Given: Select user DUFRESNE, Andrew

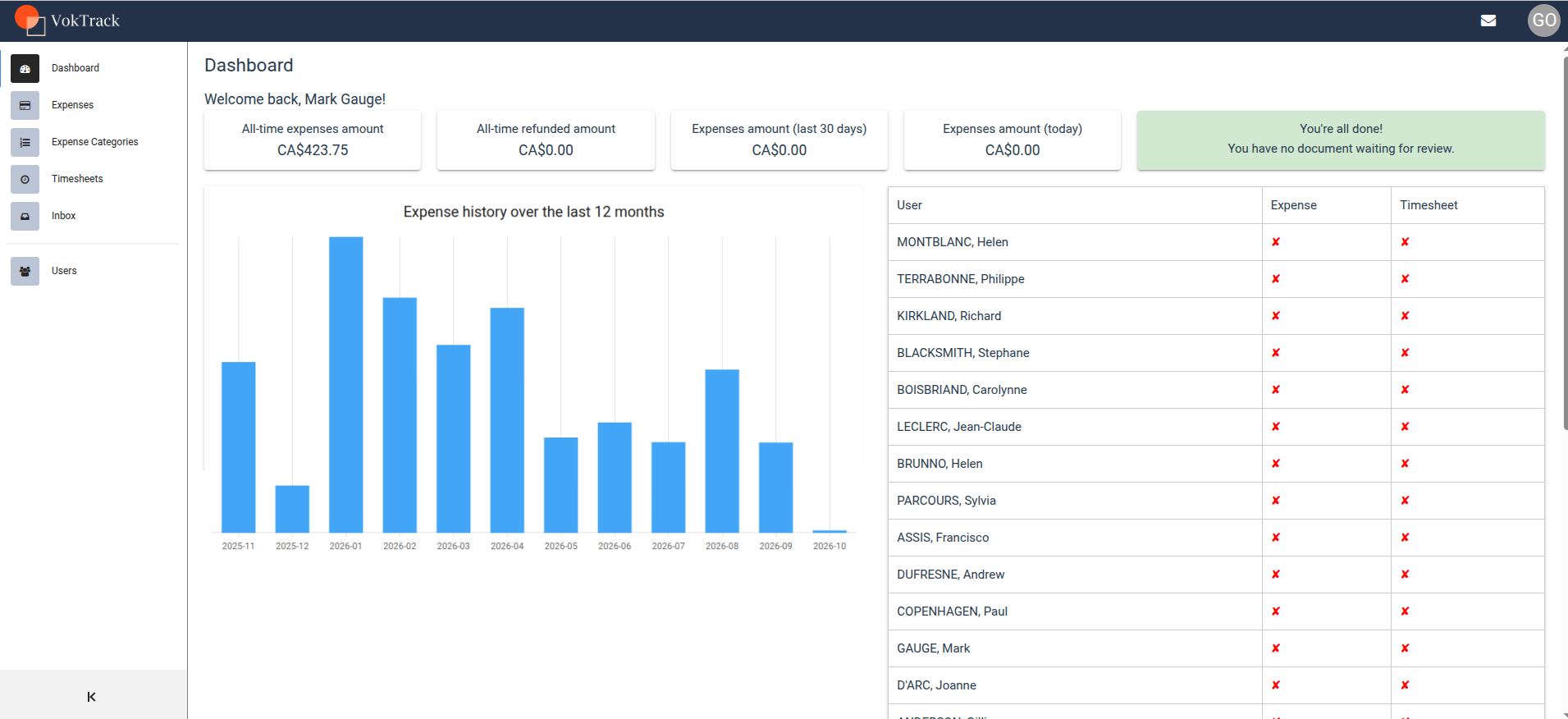Looking at the screenshot, I should [x=950, y=575].
